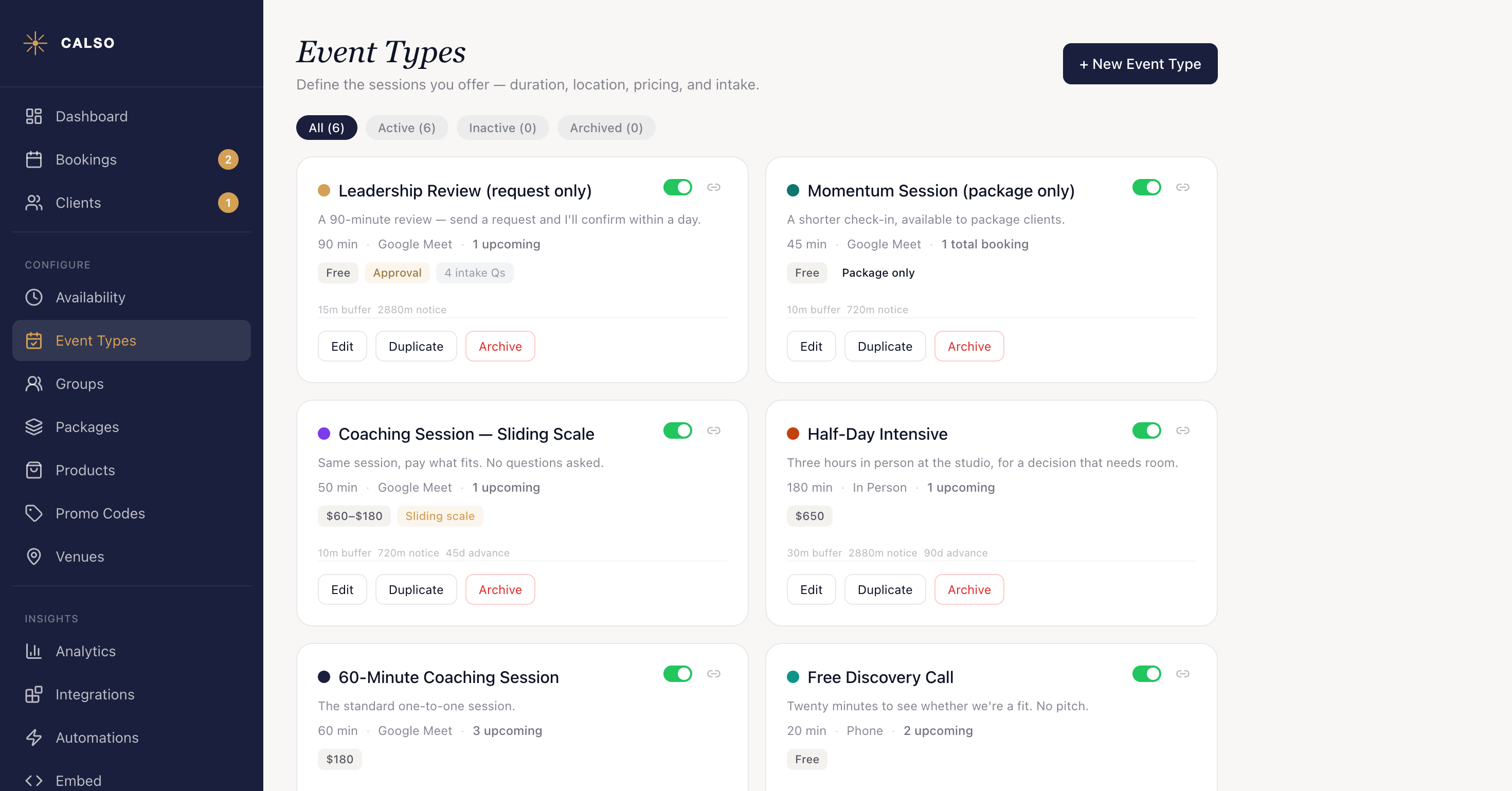Toggle off Free Discovery Call
Screen dimensions: 1512x791
1147,674
